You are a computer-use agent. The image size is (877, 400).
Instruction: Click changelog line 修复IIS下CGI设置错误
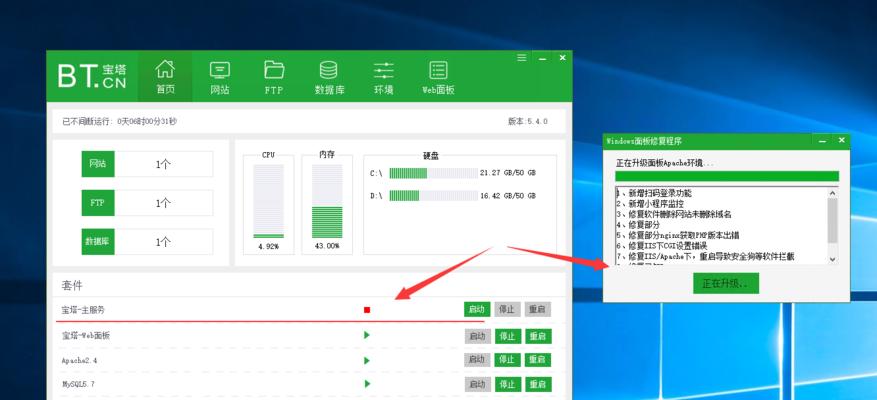(662, 246)
